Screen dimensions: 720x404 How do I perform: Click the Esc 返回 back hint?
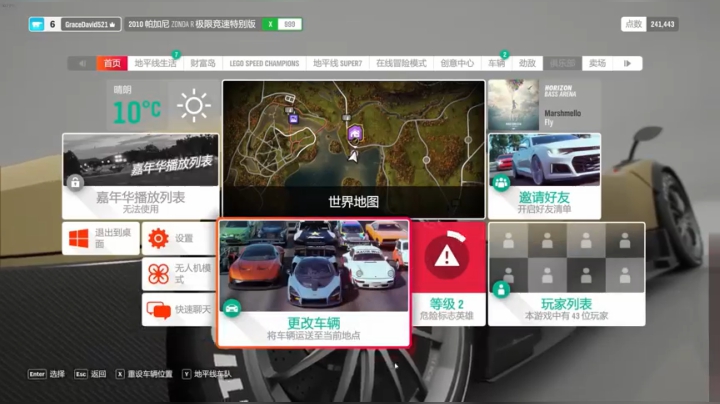(x=90, y=374)
